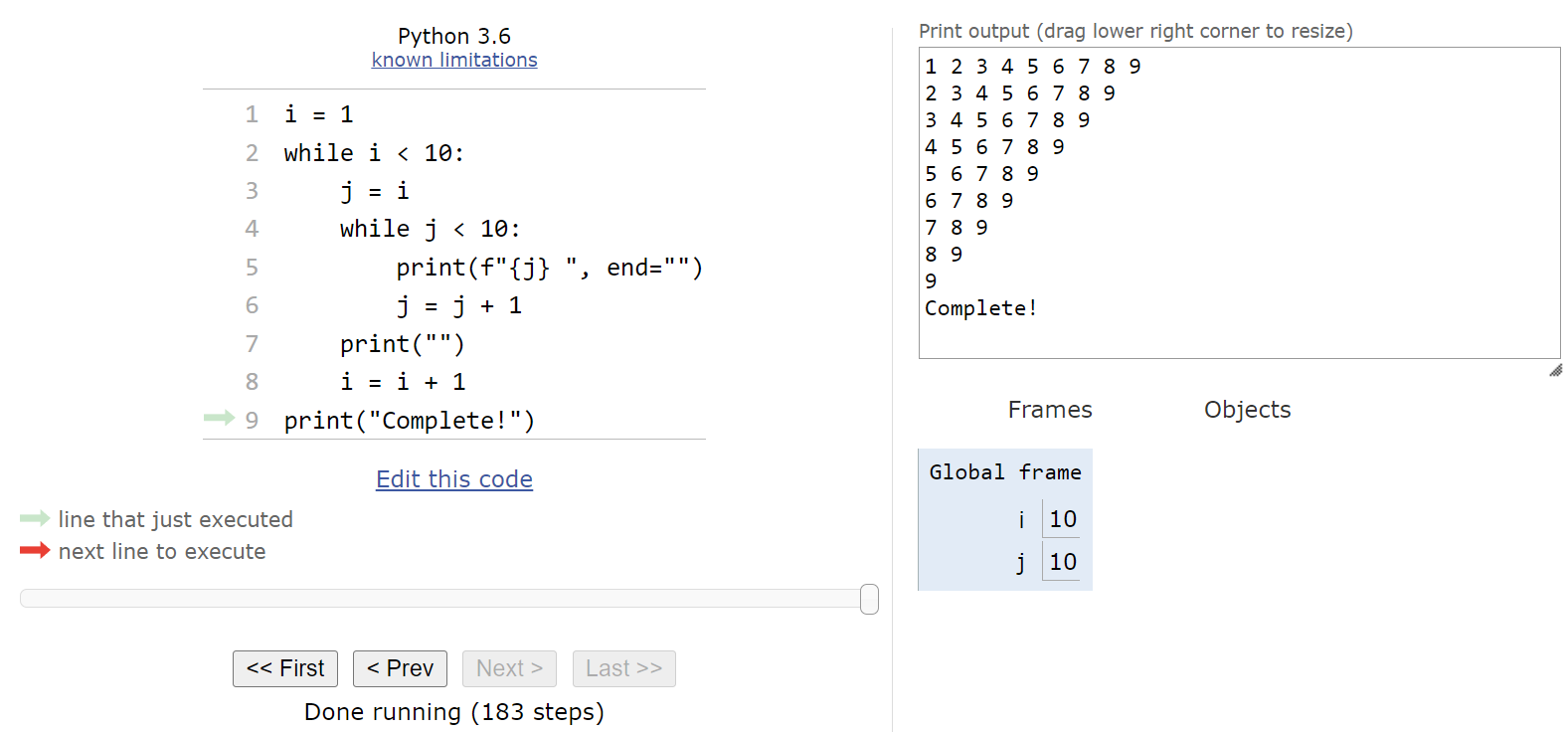Screen dimensions: 1568x732
Task: Click the Objects heading
Action: 1247,410
